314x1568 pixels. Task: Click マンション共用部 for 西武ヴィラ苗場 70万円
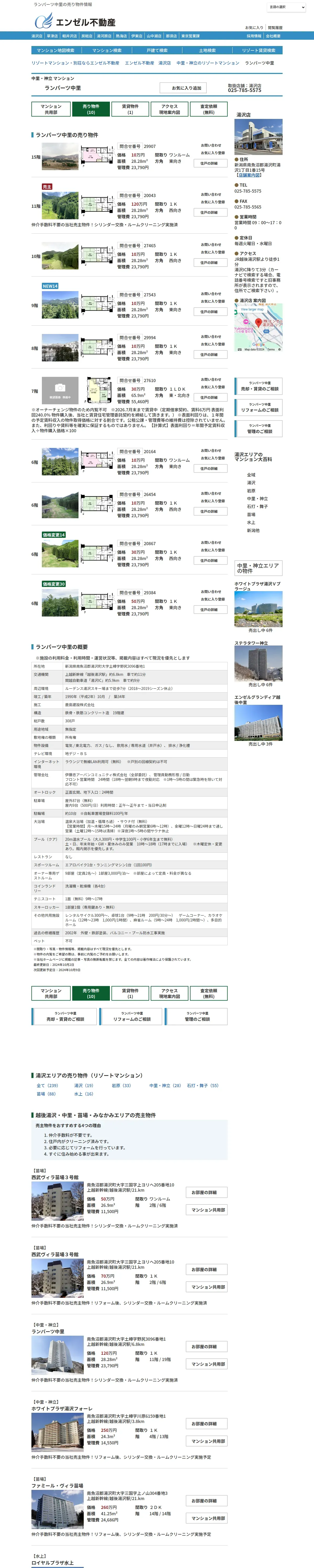207,1287
